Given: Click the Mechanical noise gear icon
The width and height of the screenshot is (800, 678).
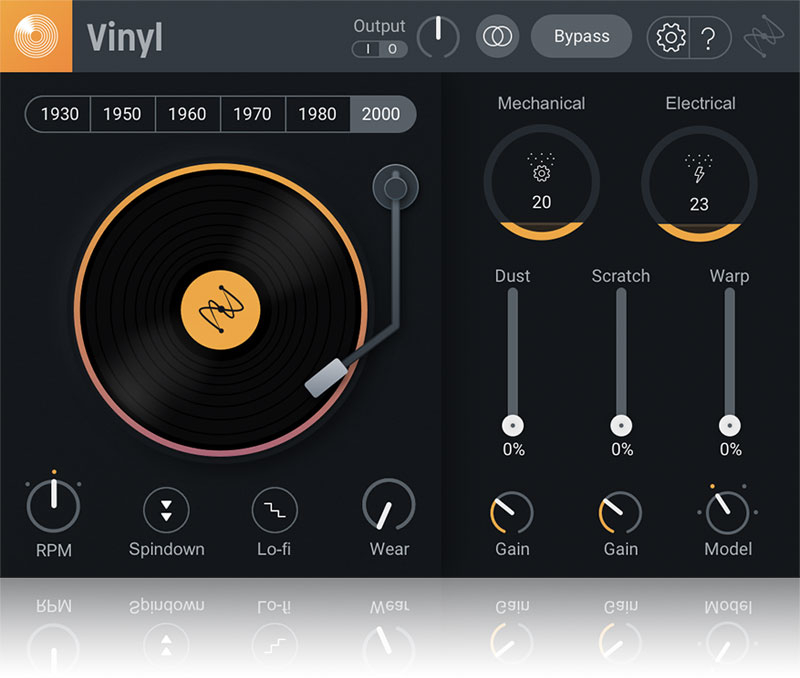Looking at the screenshot, I should (541, 172).
